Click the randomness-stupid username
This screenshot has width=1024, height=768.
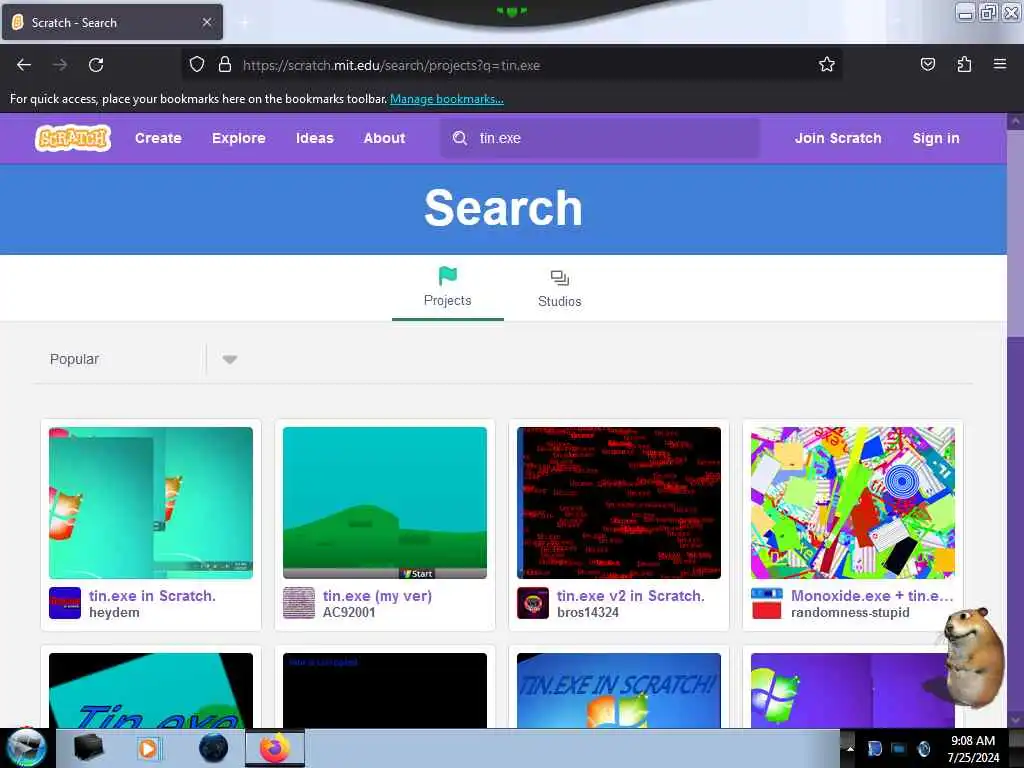click(850, 613)
